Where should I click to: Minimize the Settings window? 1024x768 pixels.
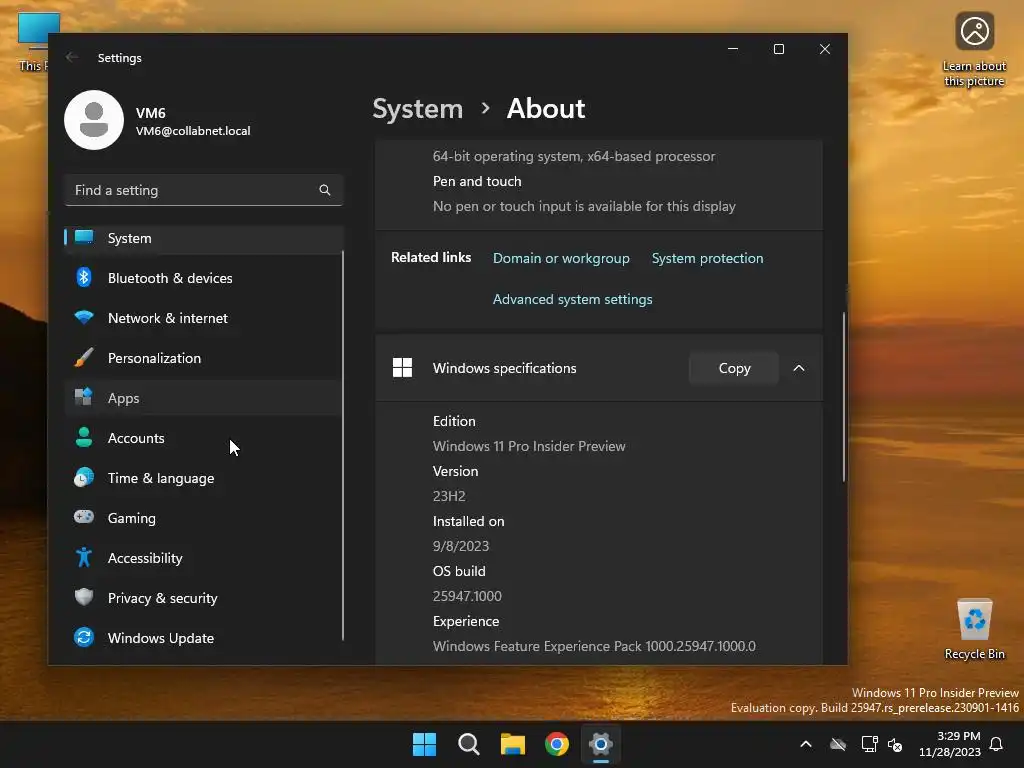pos(733,49)
